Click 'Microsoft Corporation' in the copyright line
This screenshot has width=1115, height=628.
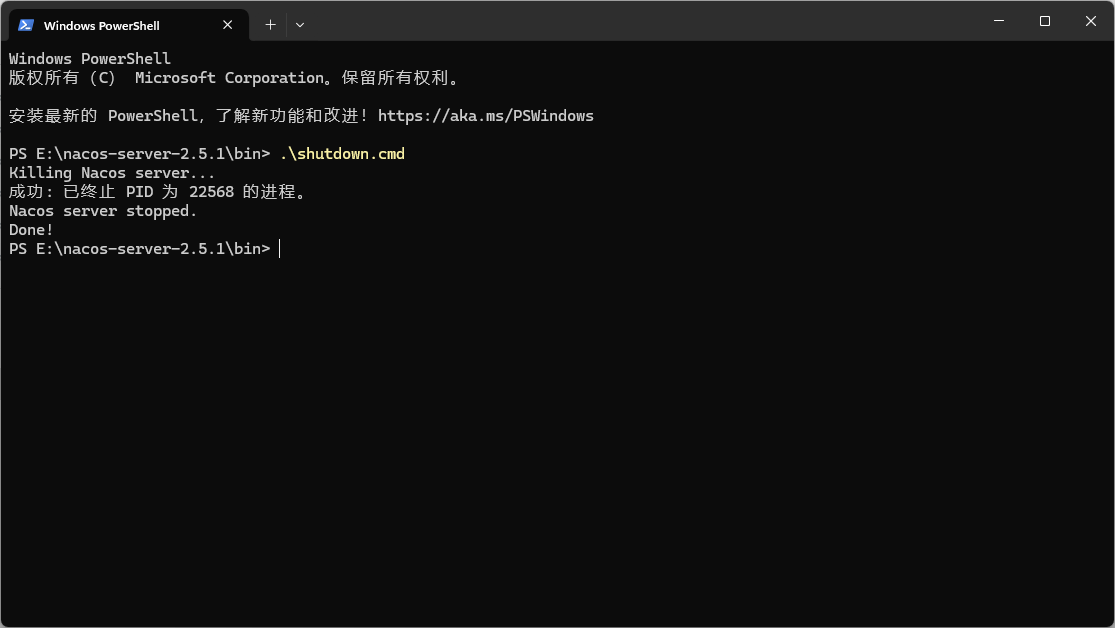coord(230,78)
